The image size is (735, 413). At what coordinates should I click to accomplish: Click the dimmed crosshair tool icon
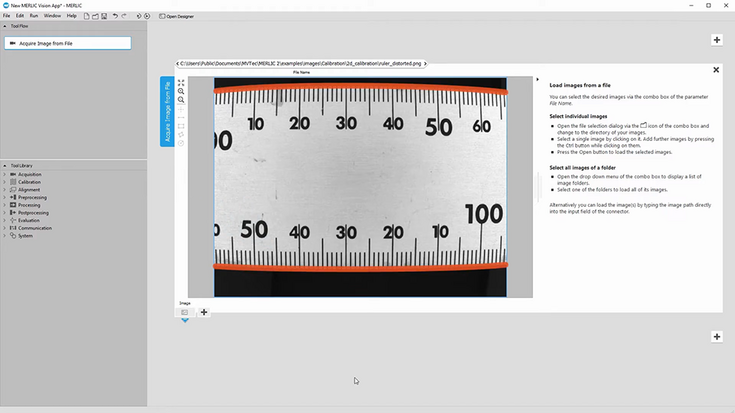[181, 109]
